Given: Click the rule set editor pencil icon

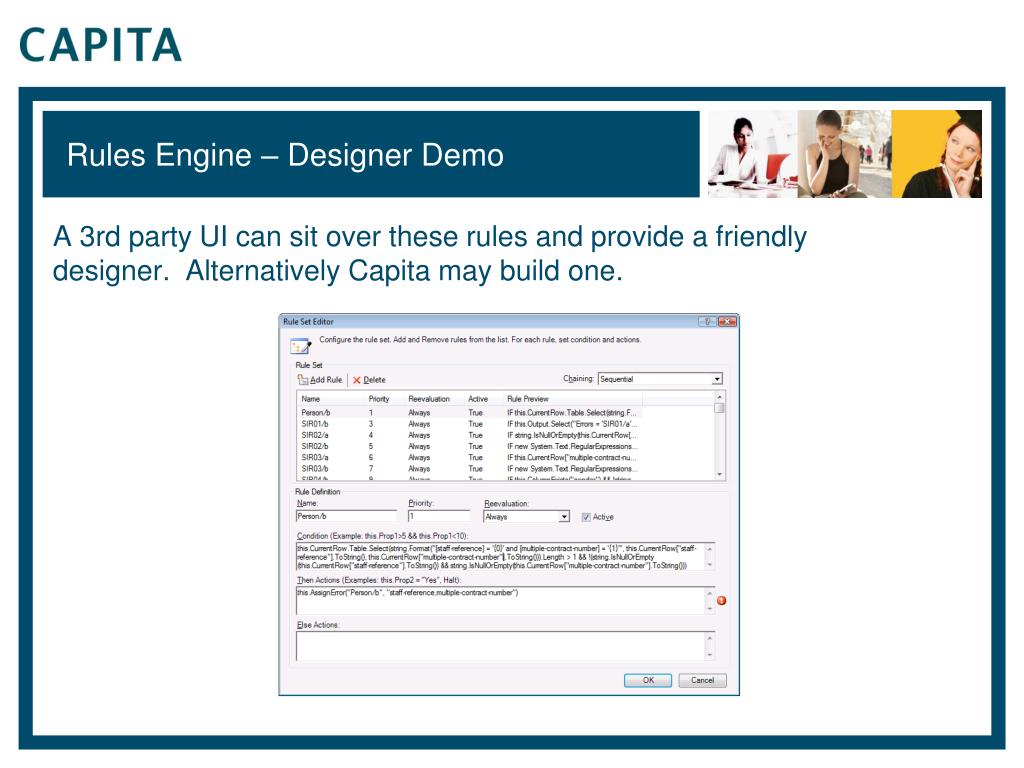Looking at the screenshot, I should pos(300,345).
